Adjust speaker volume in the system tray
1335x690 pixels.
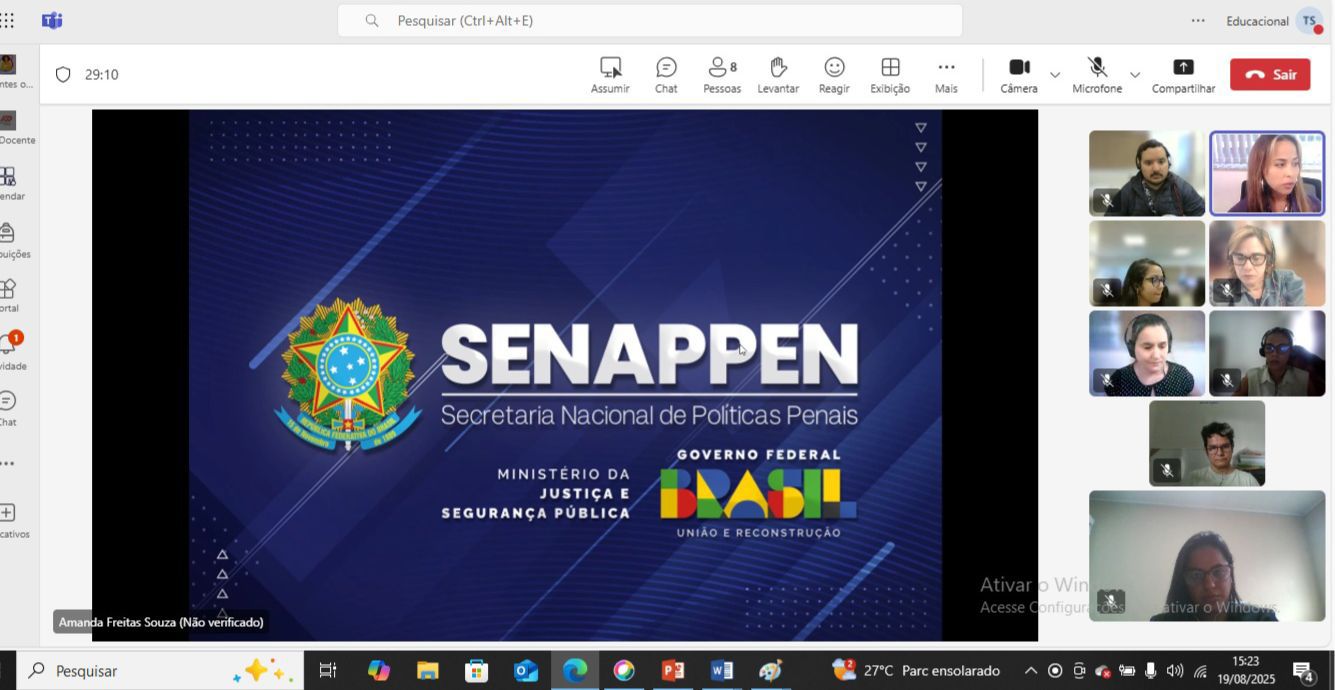(1172, 671)
